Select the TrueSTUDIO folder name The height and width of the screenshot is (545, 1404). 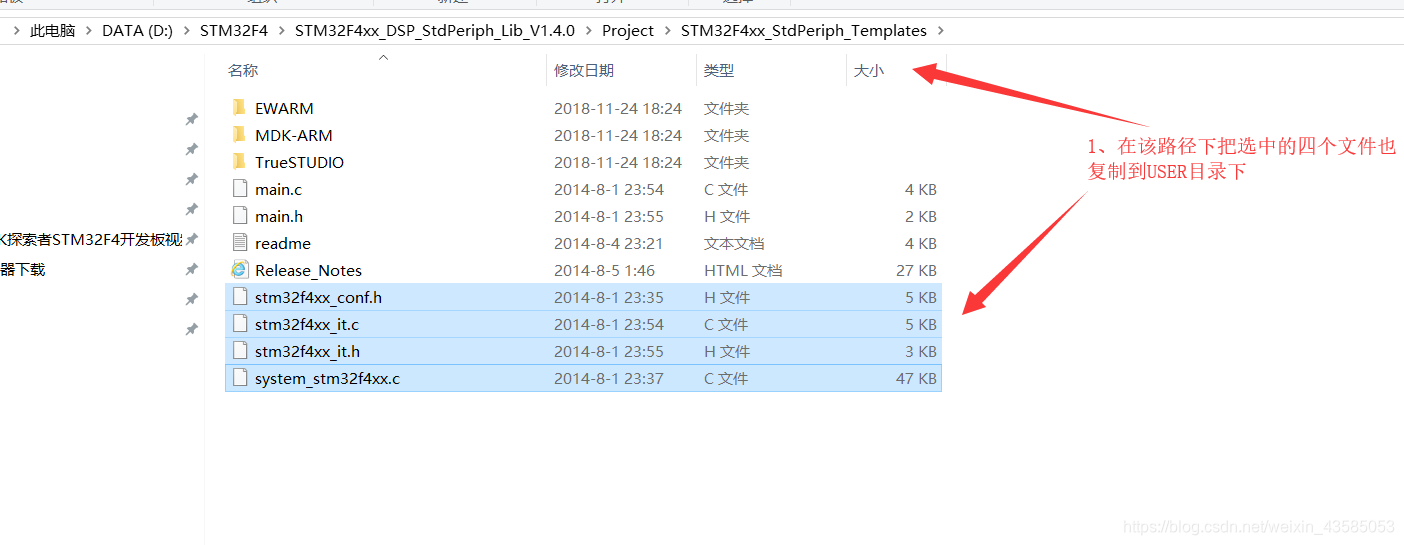coord(299,162)
